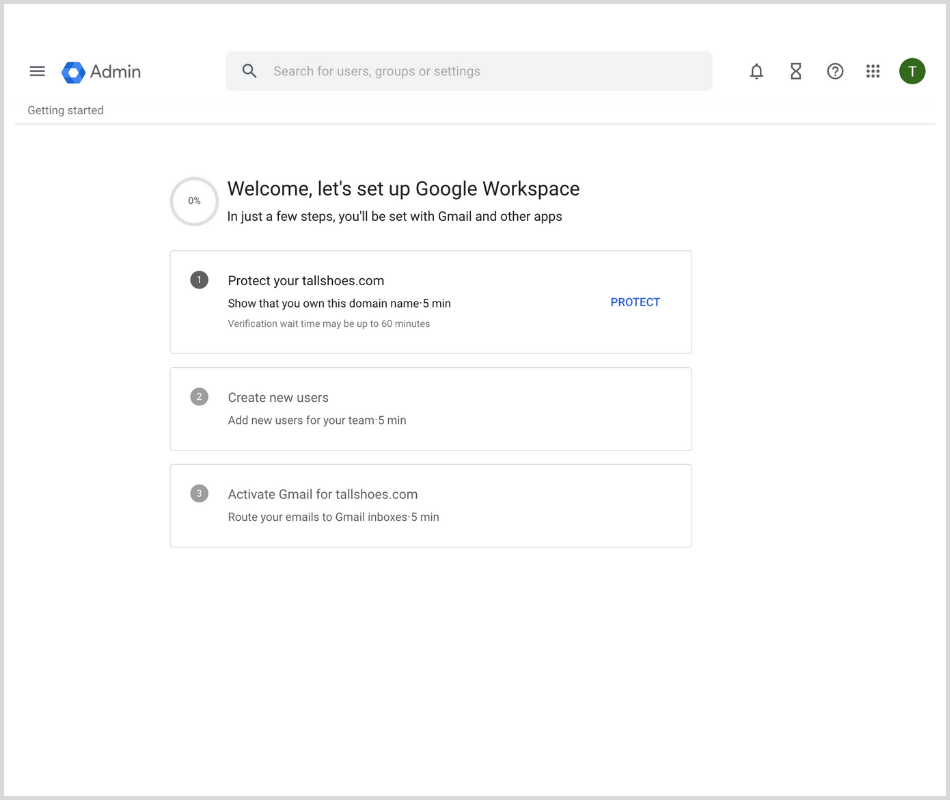Select the Activate Gmail for tallshoes.com step

[x=431, y=506]
